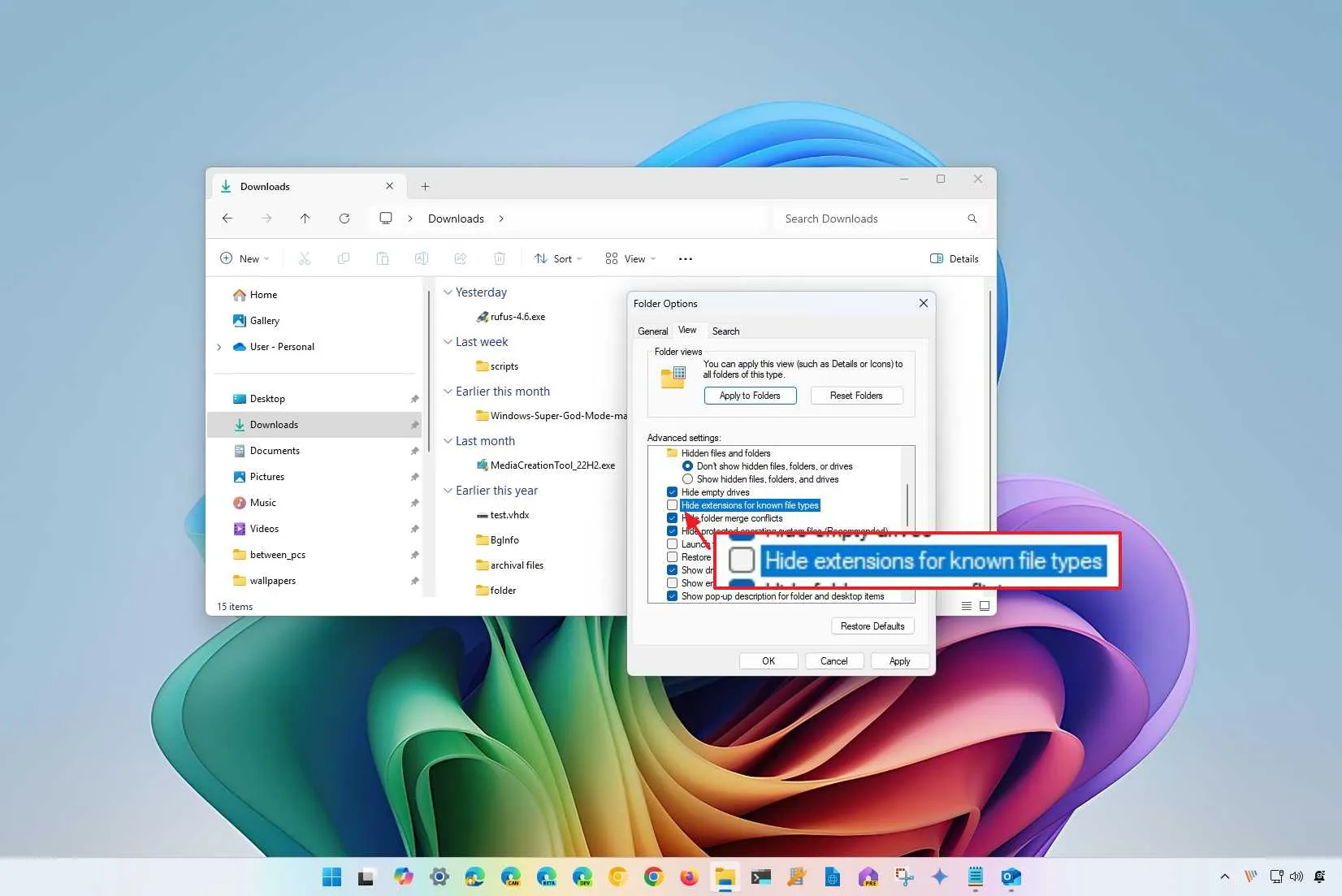Open the General tab in Folder Options

click(x=652, y=331)
